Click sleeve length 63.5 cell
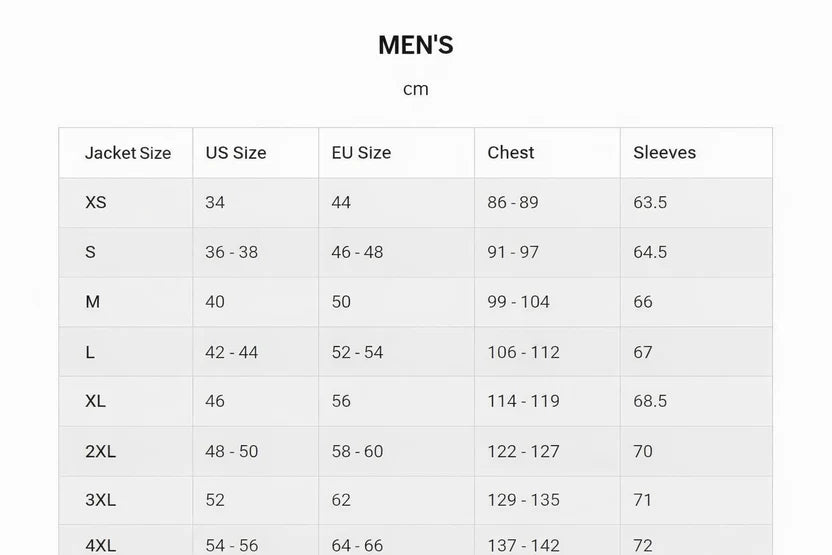This screenshot has height=555, width=832. [x=650, y=202]
